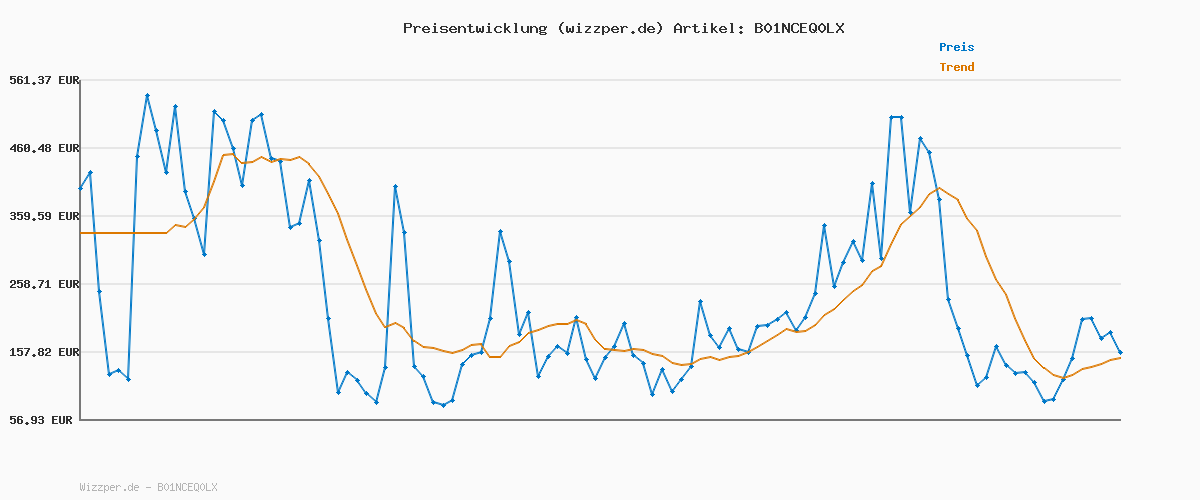The width and height of the screenshot is (1200, 500).
Task: Click the left start of orange trend line
Action: (x=81, y=233)
